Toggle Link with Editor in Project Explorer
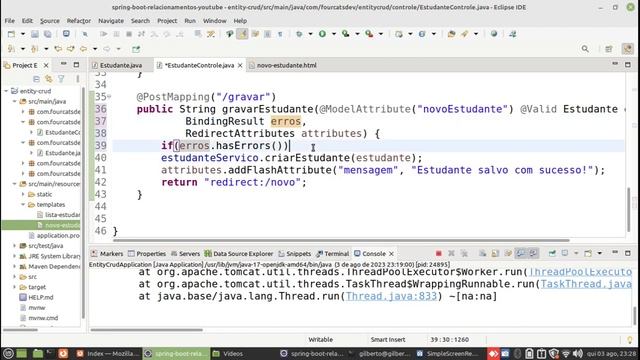640x360 pixels. pyautogui.click(x=49, y=79)
